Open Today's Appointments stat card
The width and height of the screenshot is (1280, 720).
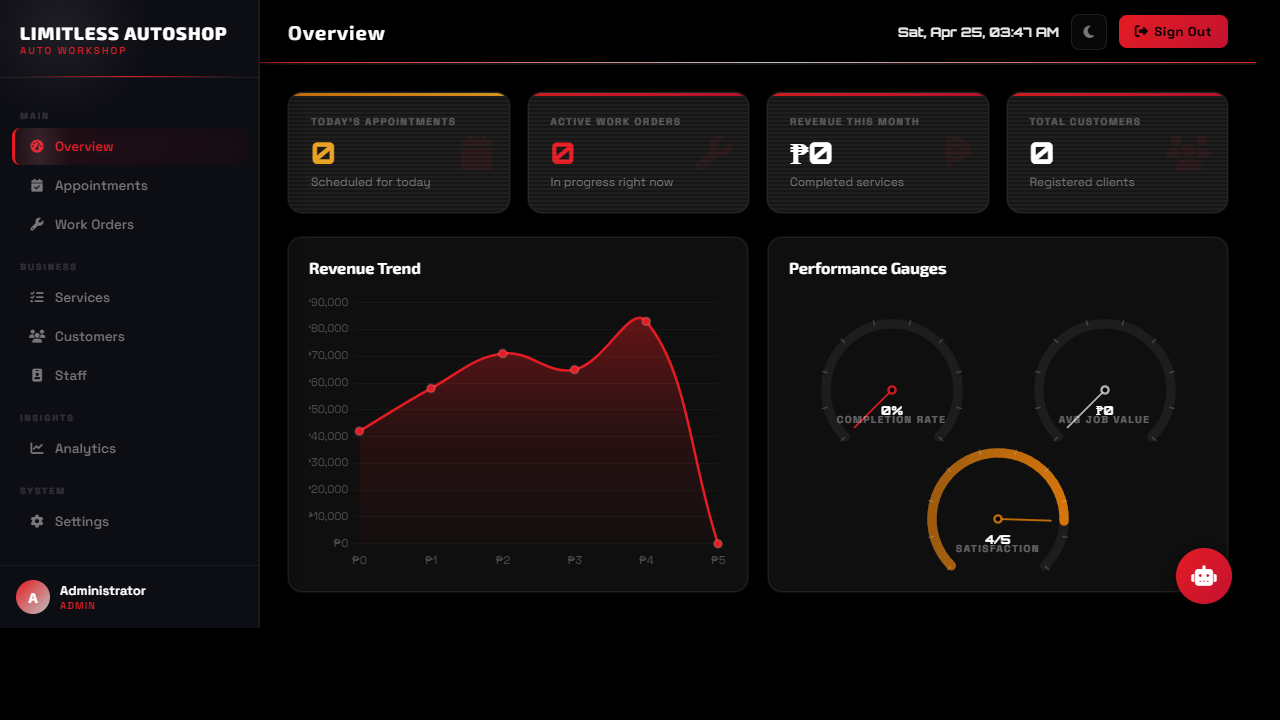(x=399, y=153)
